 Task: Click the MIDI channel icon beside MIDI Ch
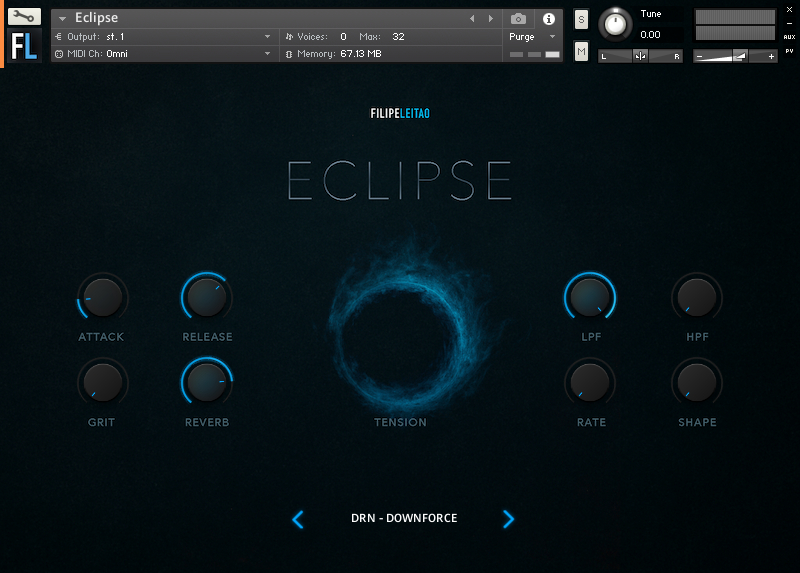[59, 54]
